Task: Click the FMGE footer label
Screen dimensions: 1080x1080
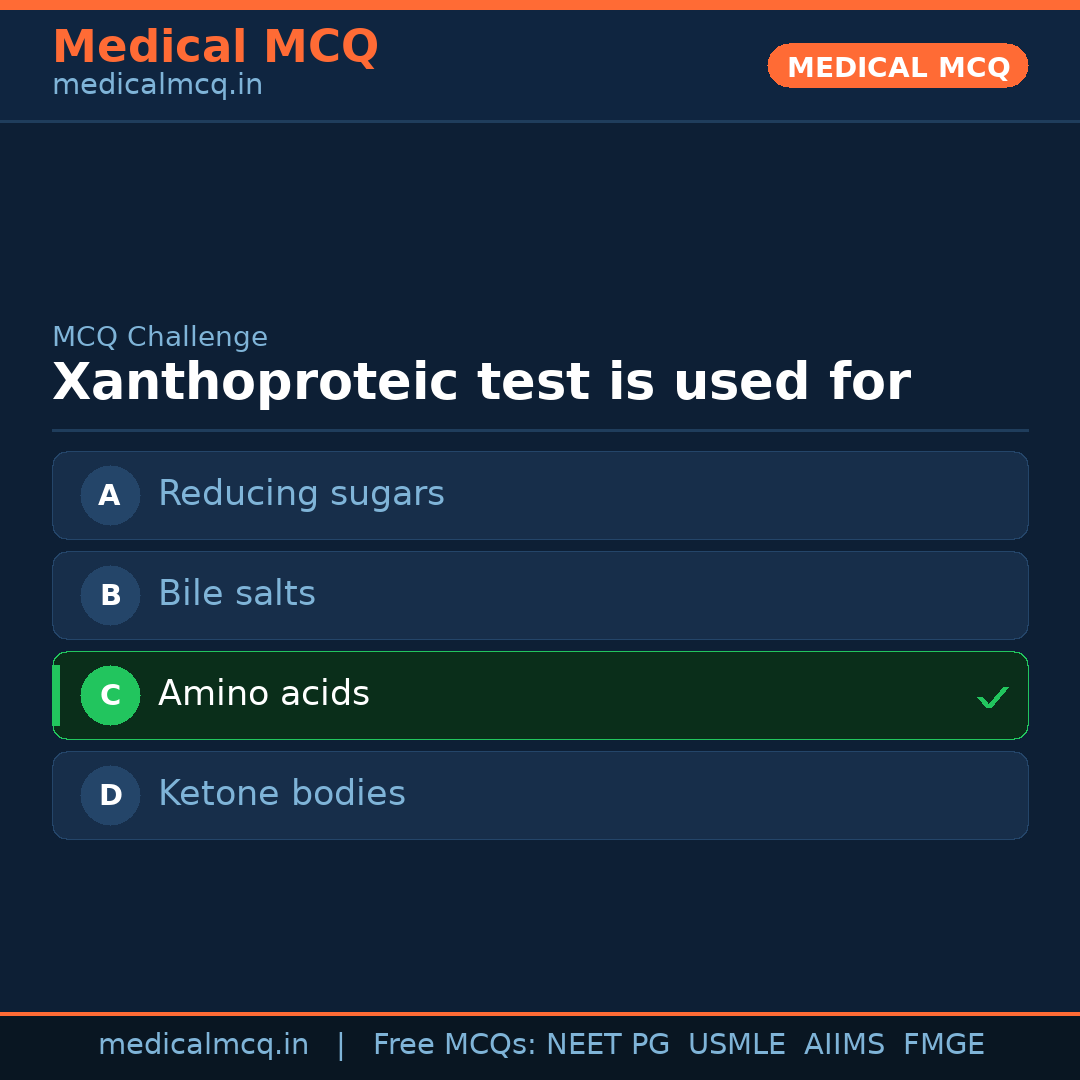Action: pyautogui.click(x=943, y=1045)
